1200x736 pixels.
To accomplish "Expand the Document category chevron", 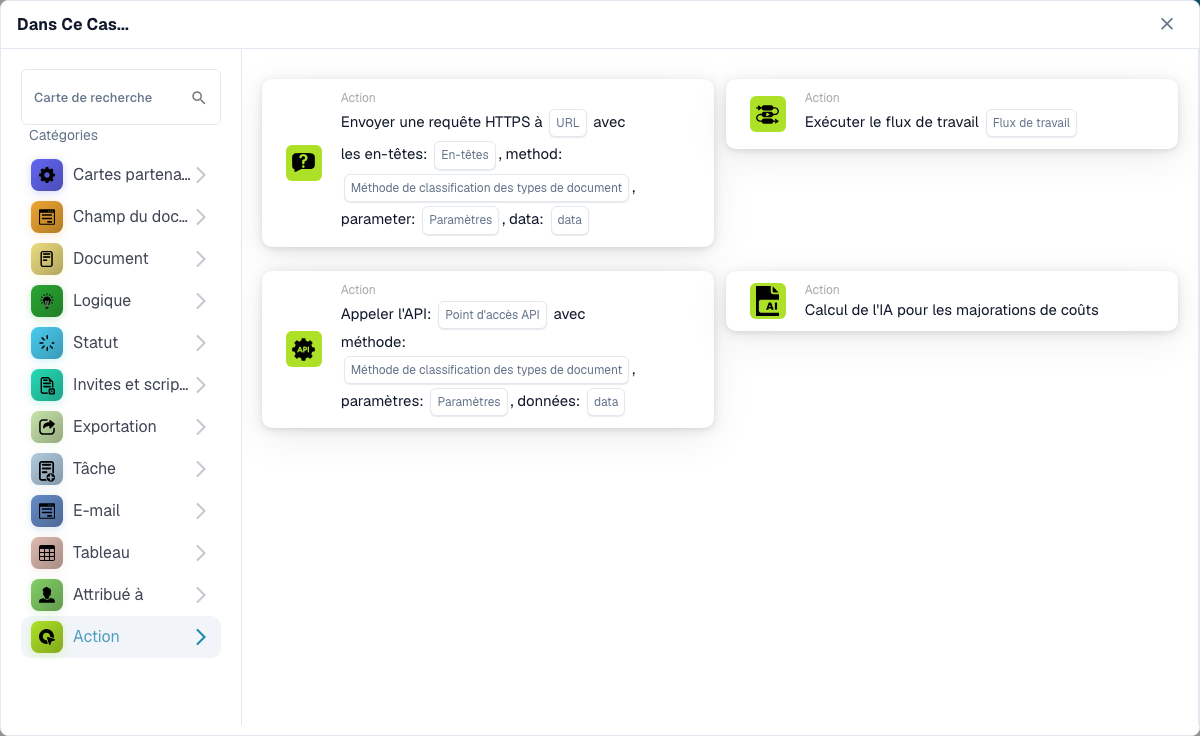I will coord(201,259).
